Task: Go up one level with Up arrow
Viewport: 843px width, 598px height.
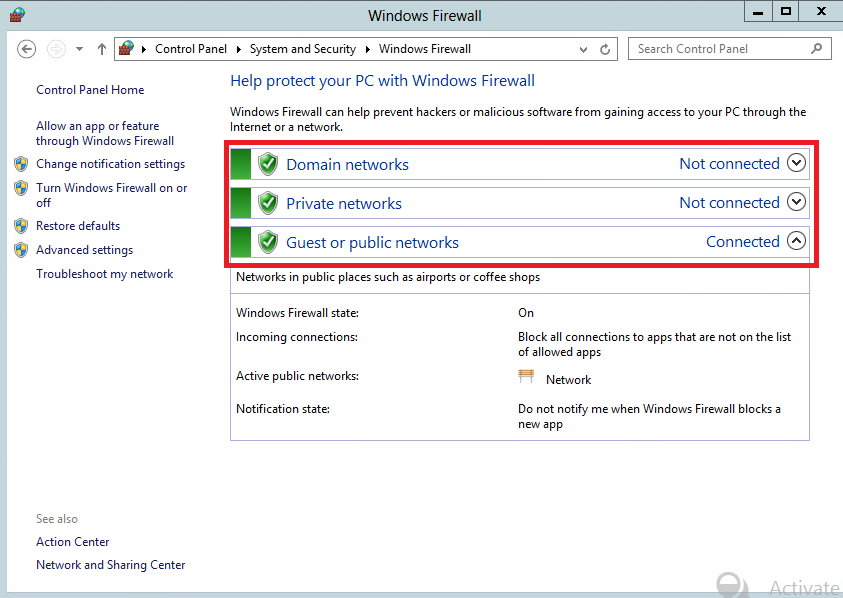Action: click(102, 49)
